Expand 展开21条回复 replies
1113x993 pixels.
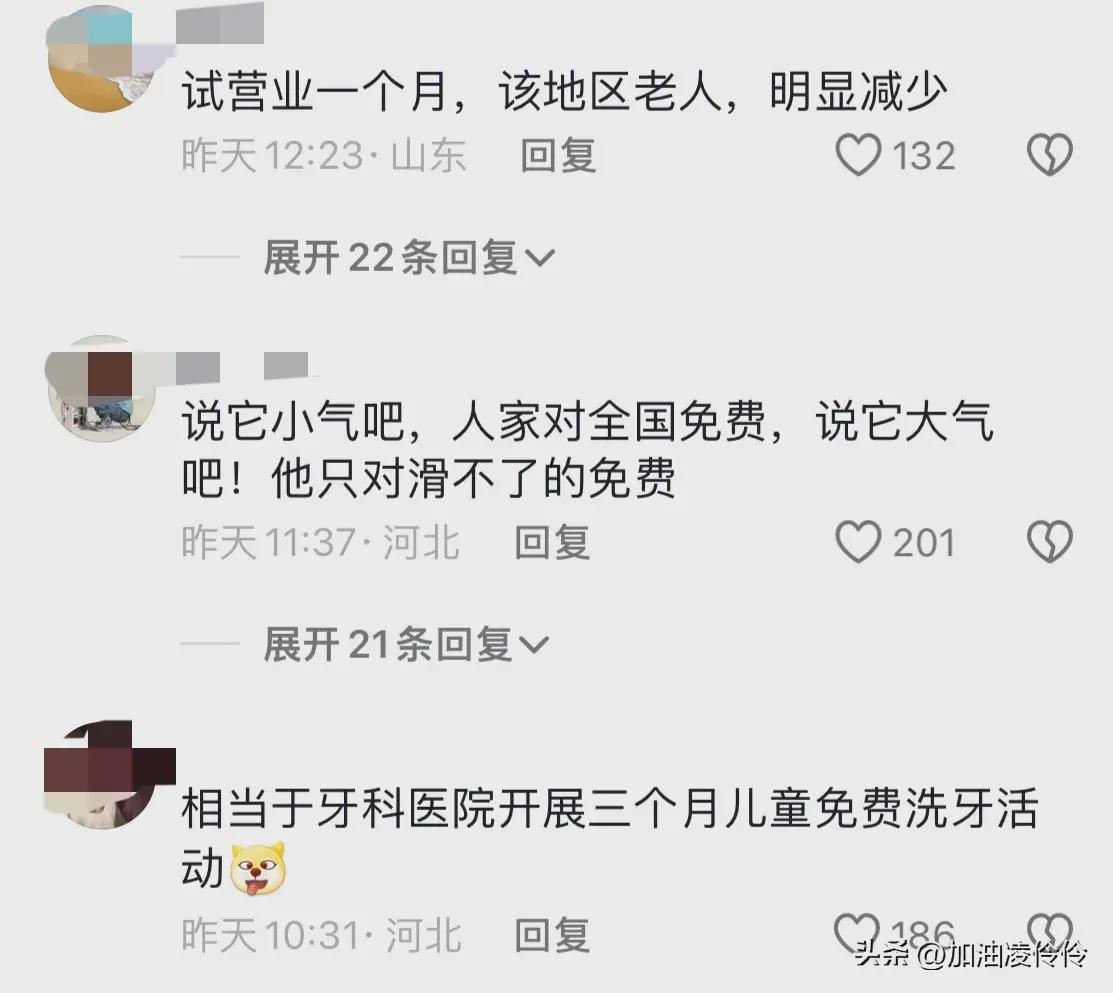[405, 644]
